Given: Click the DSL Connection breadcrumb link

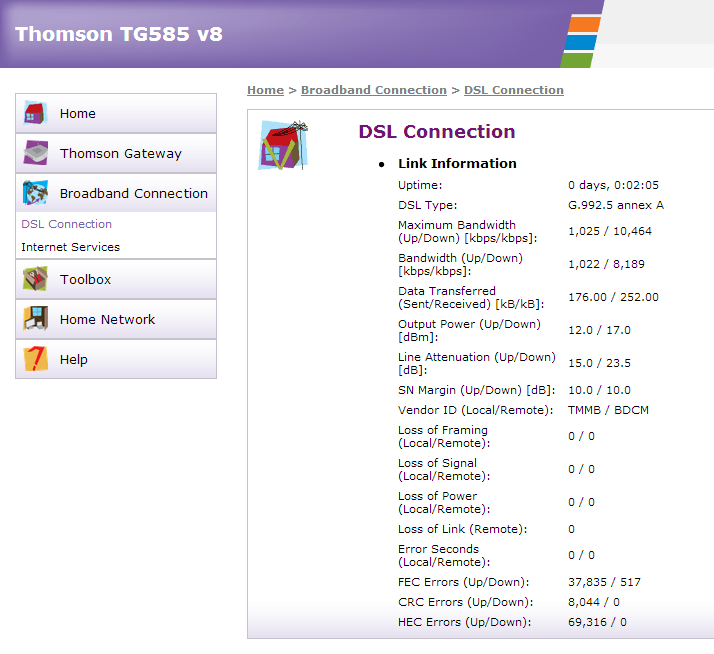Looking at the screenshot, I should coord(514,90).
